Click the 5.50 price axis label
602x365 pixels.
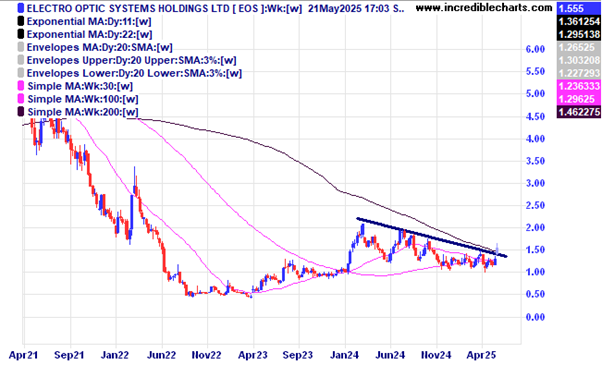535,71
